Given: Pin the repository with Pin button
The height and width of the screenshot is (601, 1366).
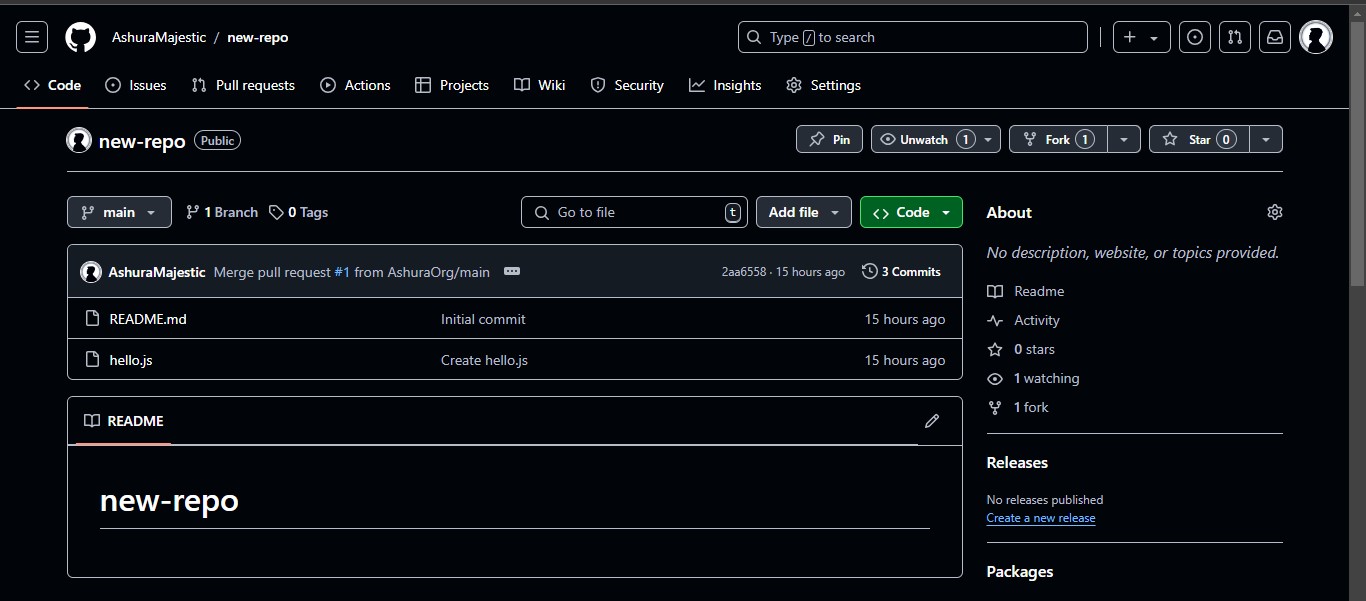Looking at the screenshot, I should coord(829,140).
